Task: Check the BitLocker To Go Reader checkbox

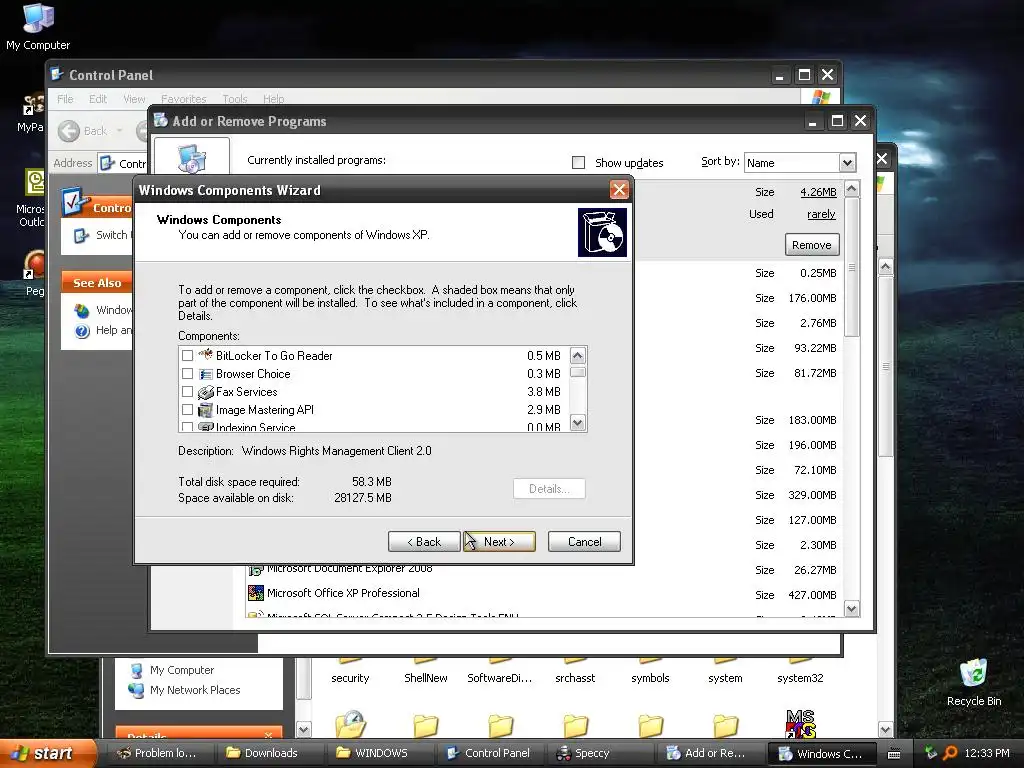Action: tap(187, 355)
